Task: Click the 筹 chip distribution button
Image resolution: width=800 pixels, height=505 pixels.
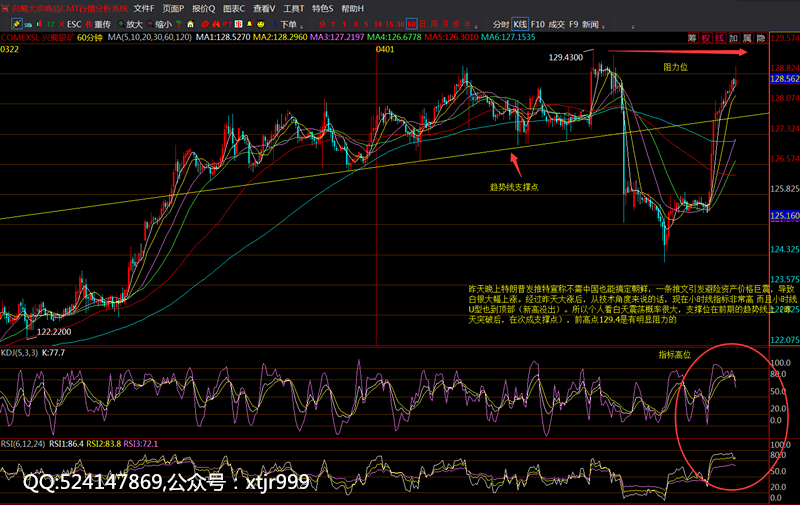Action: [692, 38]
